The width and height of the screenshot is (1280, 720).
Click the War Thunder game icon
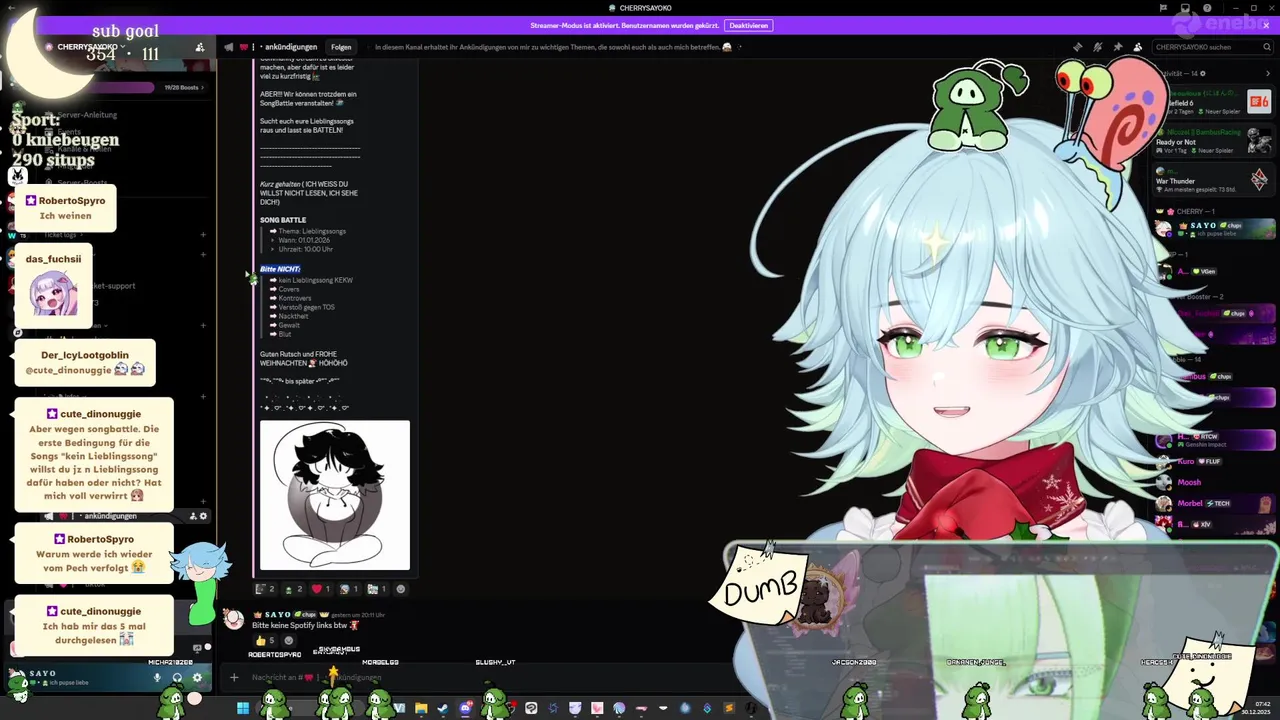point(1259,179)
